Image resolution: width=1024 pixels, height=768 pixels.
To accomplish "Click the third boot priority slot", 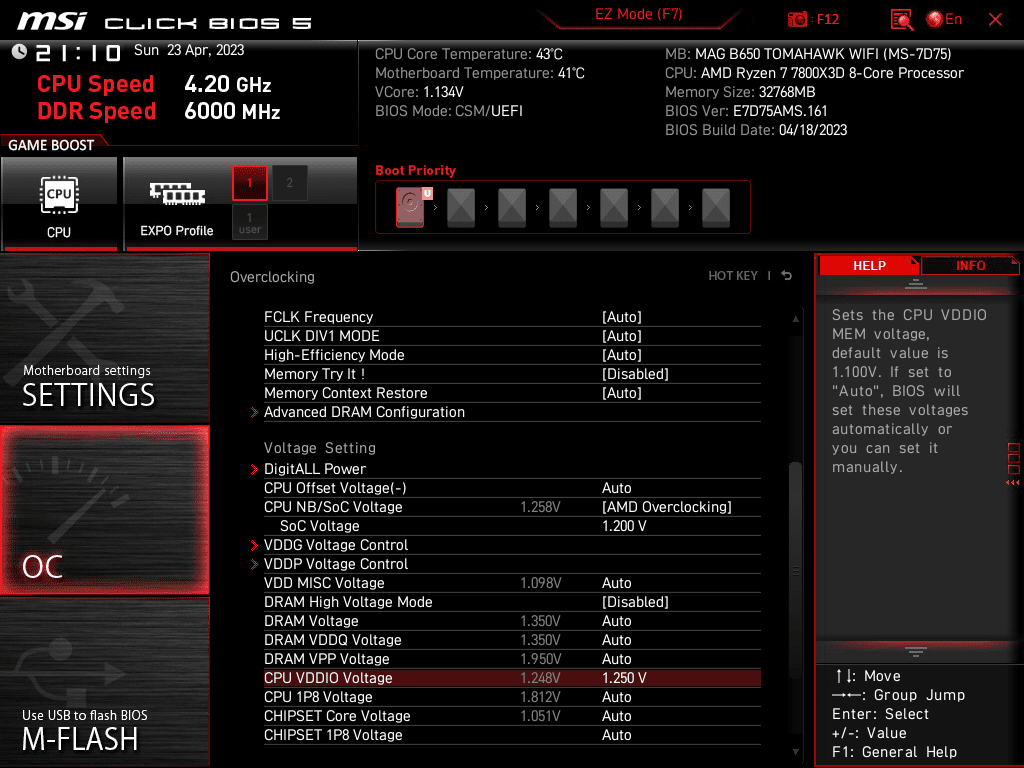I will point(512,207).
